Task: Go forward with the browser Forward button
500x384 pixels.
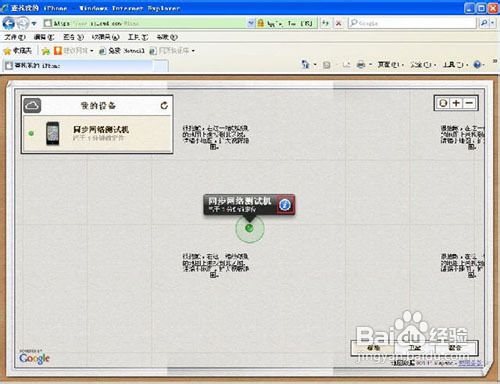Action: click(22, 23)
